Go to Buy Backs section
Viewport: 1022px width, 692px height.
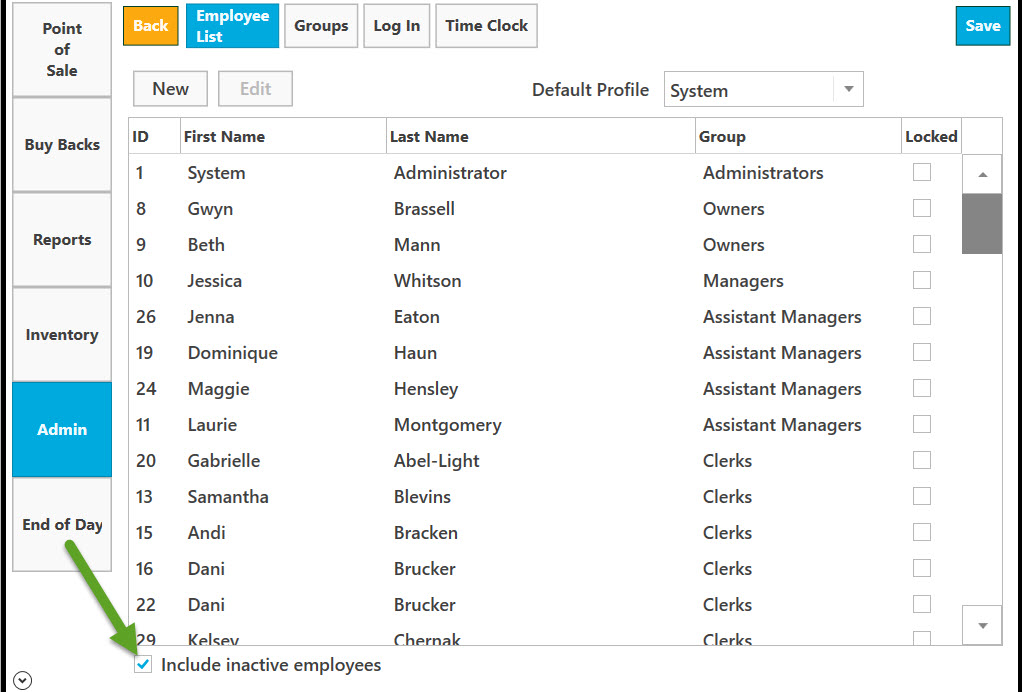62,145
